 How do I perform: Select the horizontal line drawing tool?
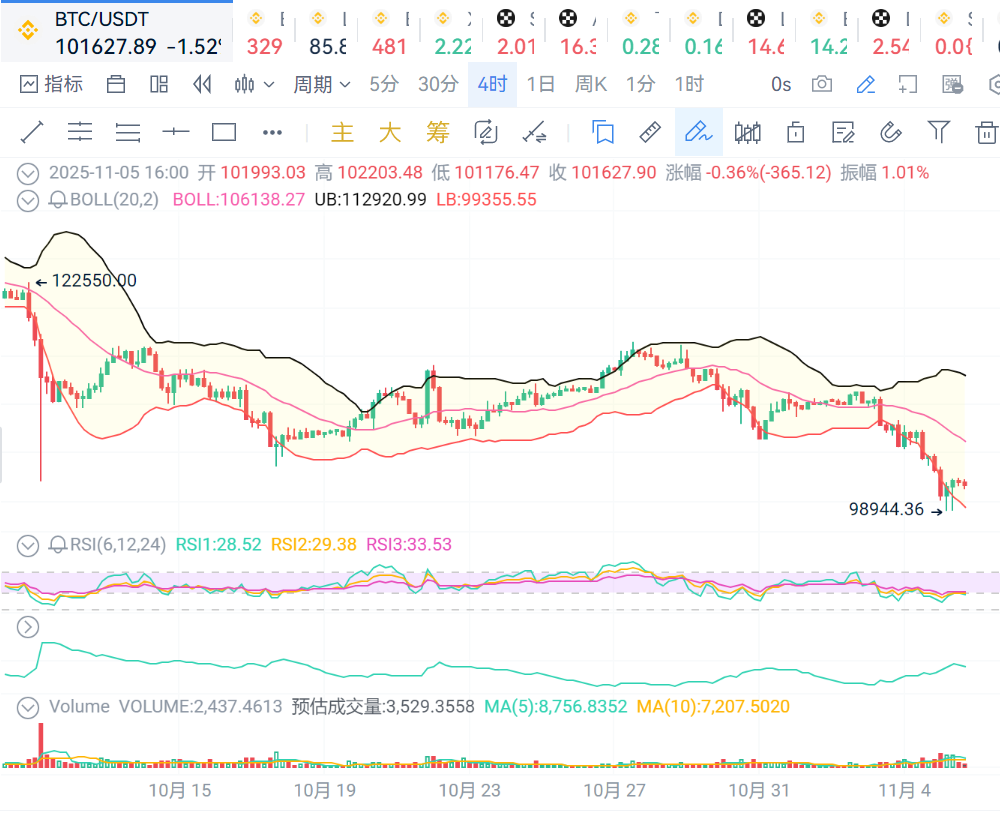pyautogui.click(x=176, y=132)
